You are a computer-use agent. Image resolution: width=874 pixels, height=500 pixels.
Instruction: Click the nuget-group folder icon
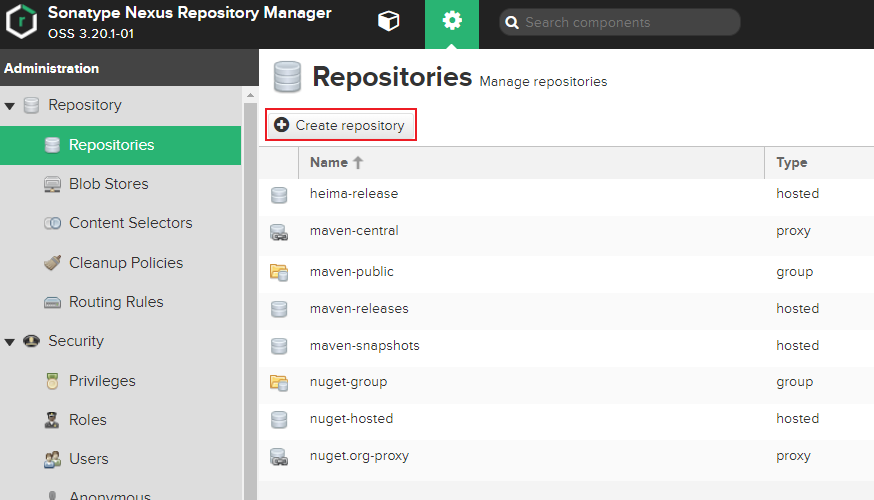pos(279,382)
